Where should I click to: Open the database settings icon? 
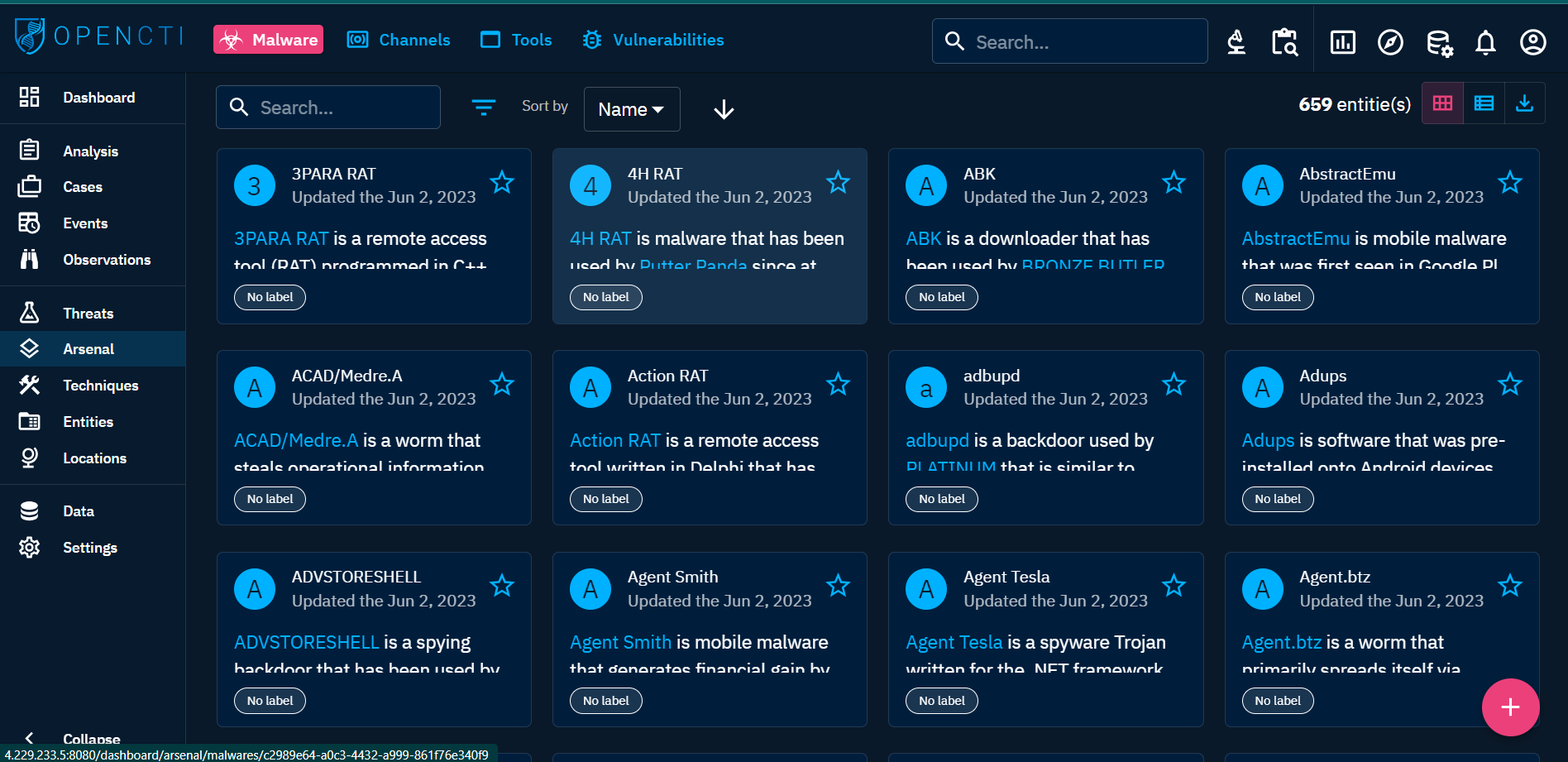click(x=1439, y=42)
